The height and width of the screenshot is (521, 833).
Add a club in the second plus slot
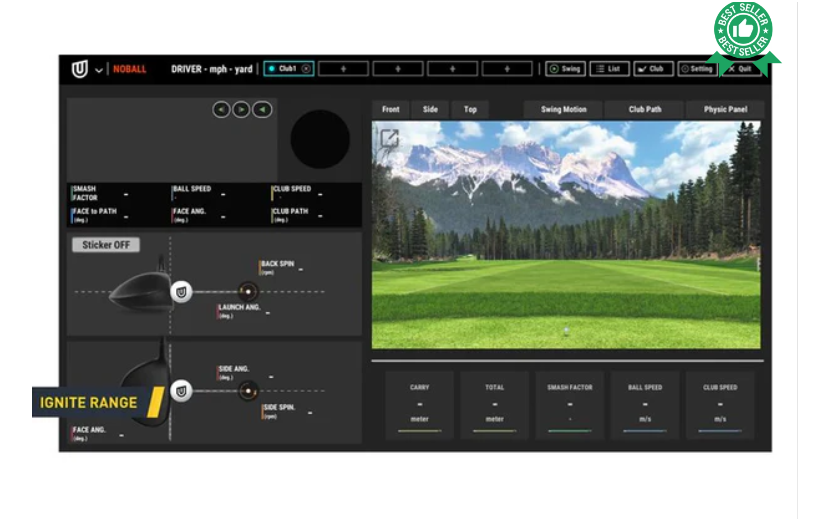tap(398, 69)
